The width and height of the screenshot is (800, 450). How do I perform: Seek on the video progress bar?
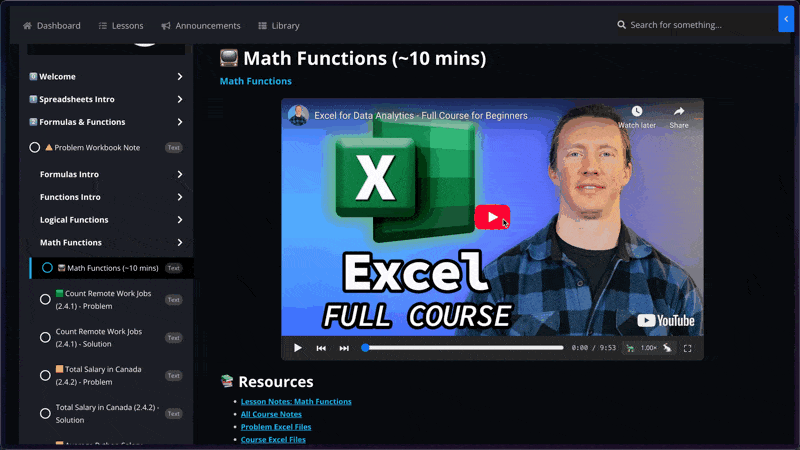464,348
